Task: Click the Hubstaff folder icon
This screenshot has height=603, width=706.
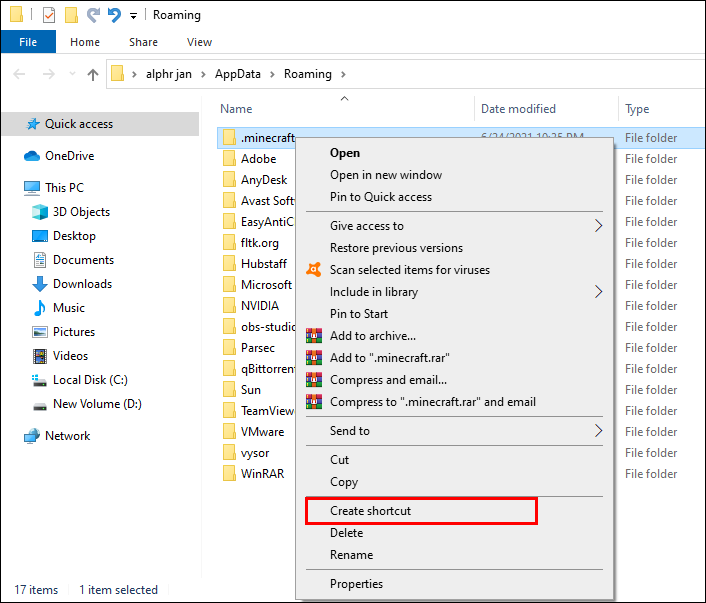Action: (x=229, y=263)
